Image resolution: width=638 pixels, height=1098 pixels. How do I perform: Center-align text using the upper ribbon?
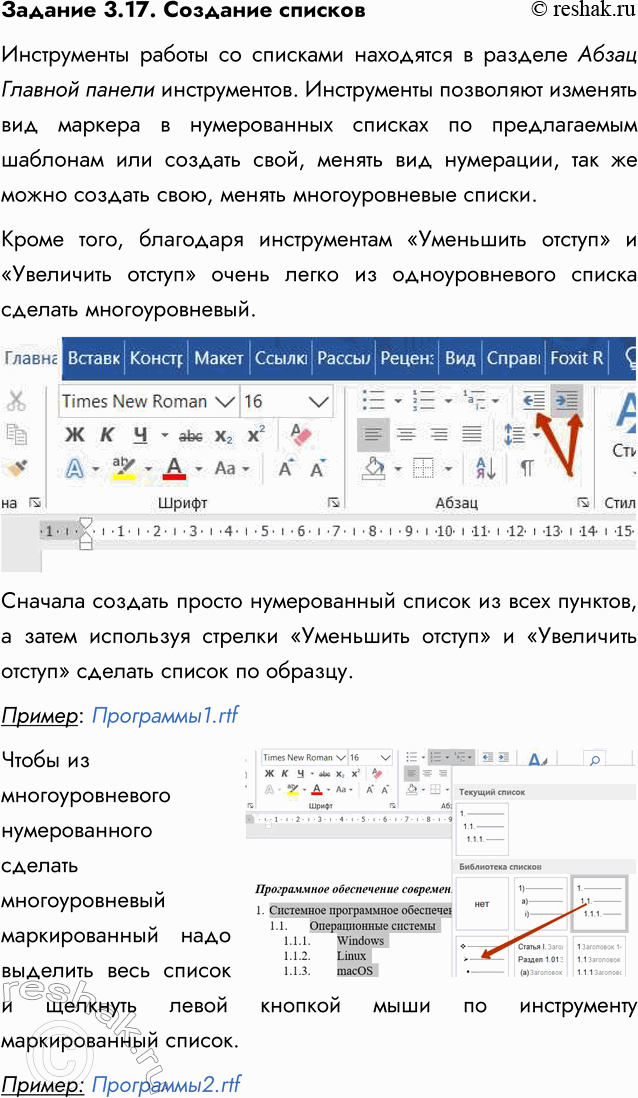(406, 434)
